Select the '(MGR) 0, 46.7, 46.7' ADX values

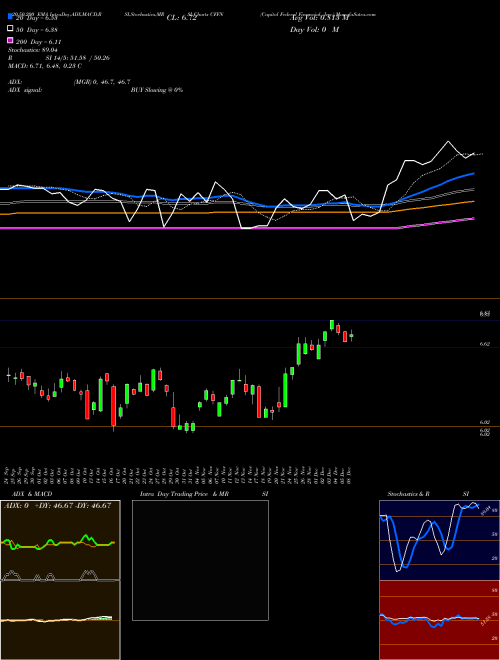coord(102,82)
